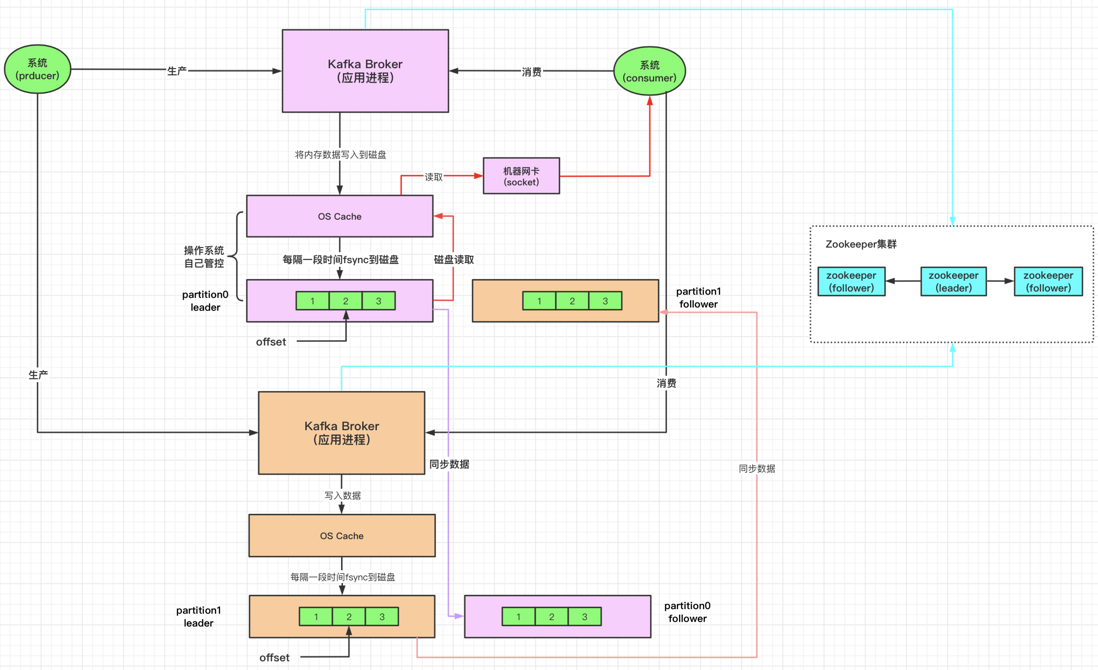Click the bold 同步数据 label beside the orange broker
The height and width of the screenshot is (670, 1098).
point(449,464)
